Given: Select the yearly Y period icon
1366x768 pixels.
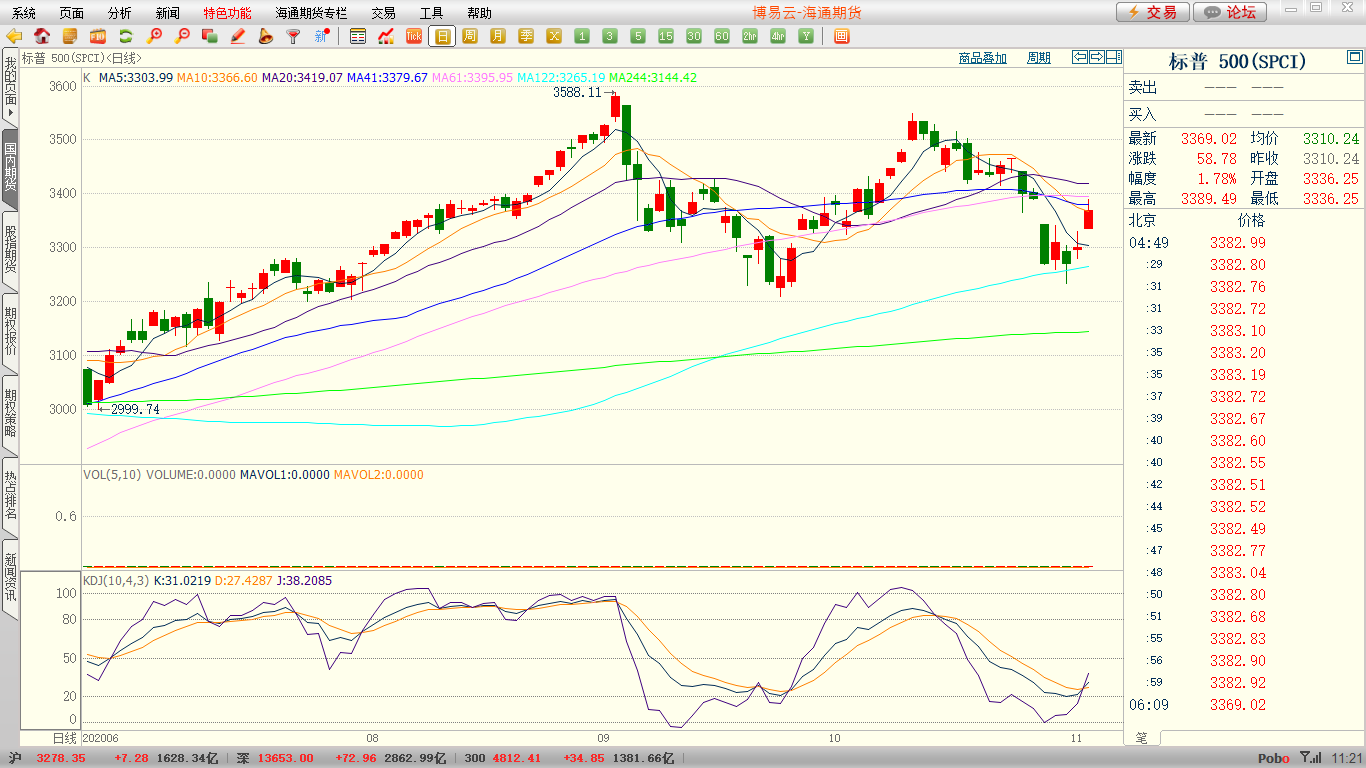Looking at the screenshot, I should 805,36.
